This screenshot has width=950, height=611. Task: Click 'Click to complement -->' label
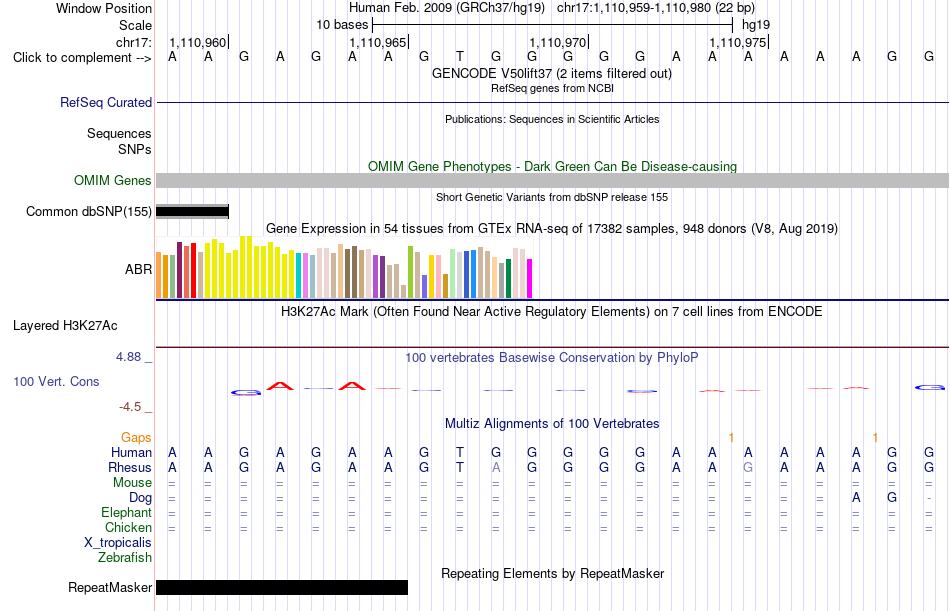pos(82,58)
